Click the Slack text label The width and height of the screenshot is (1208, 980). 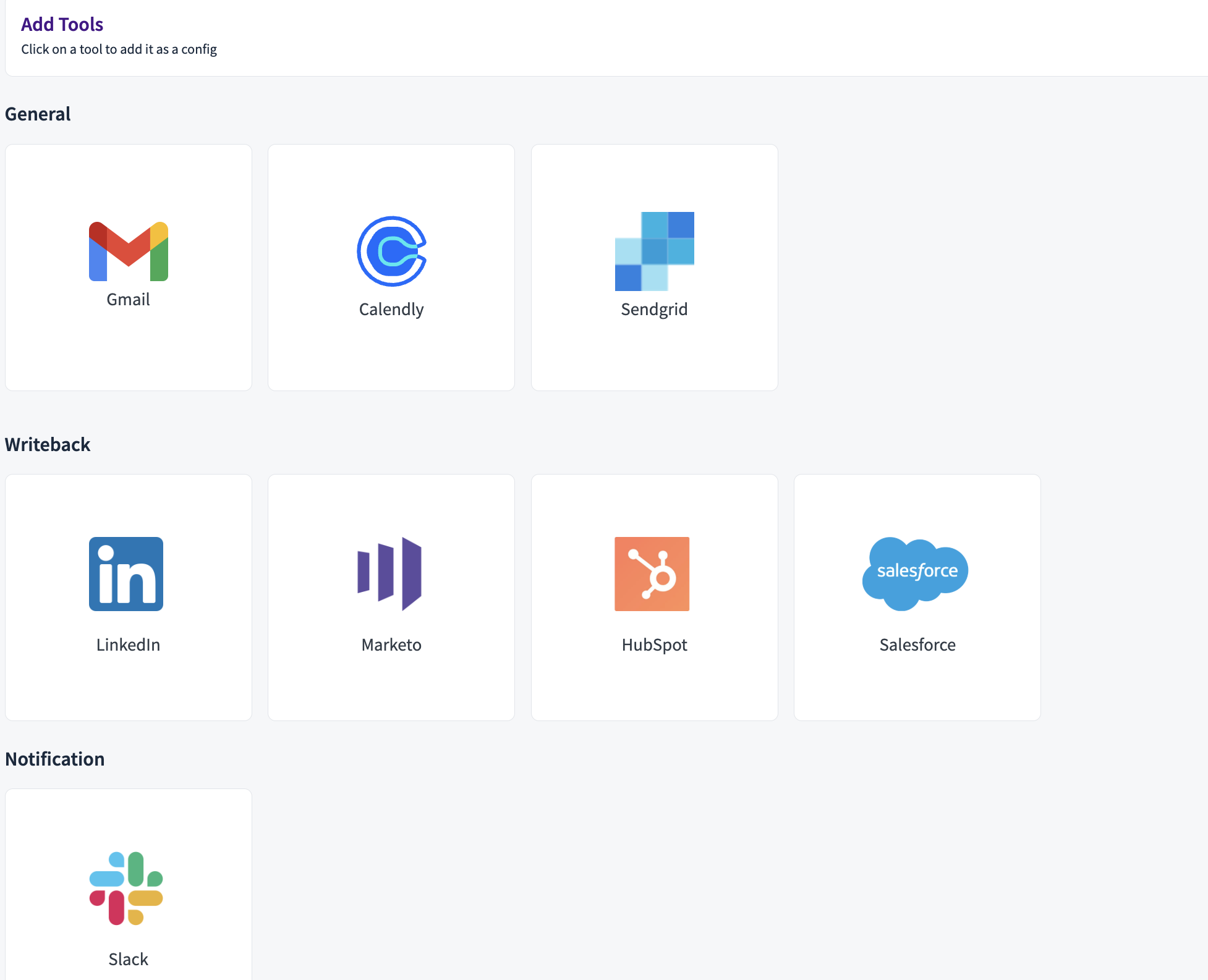128,960
